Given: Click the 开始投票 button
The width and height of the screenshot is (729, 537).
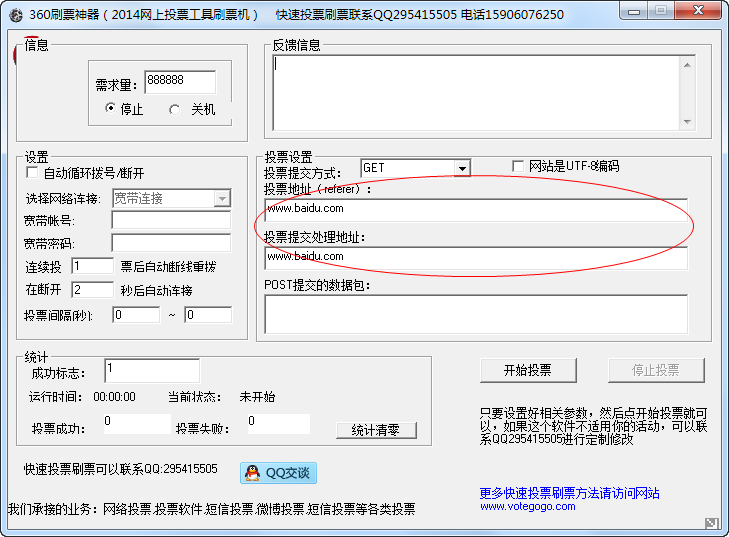Looking at the screenshot, I should click(528, 370).
